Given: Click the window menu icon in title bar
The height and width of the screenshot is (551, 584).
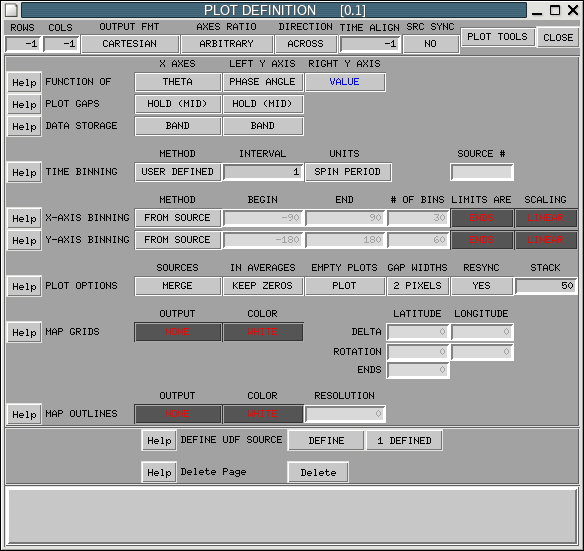Looking at the screenshot, I should click(11, 10).
